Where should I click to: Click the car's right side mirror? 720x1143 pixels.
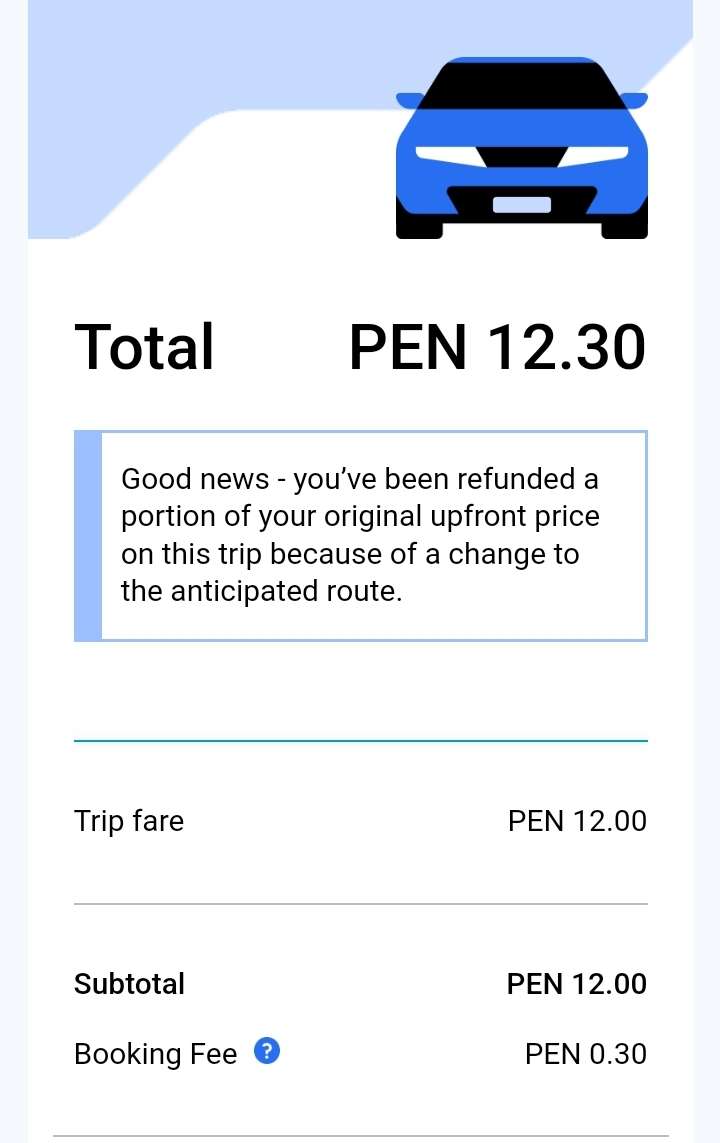tap(634, 100)
